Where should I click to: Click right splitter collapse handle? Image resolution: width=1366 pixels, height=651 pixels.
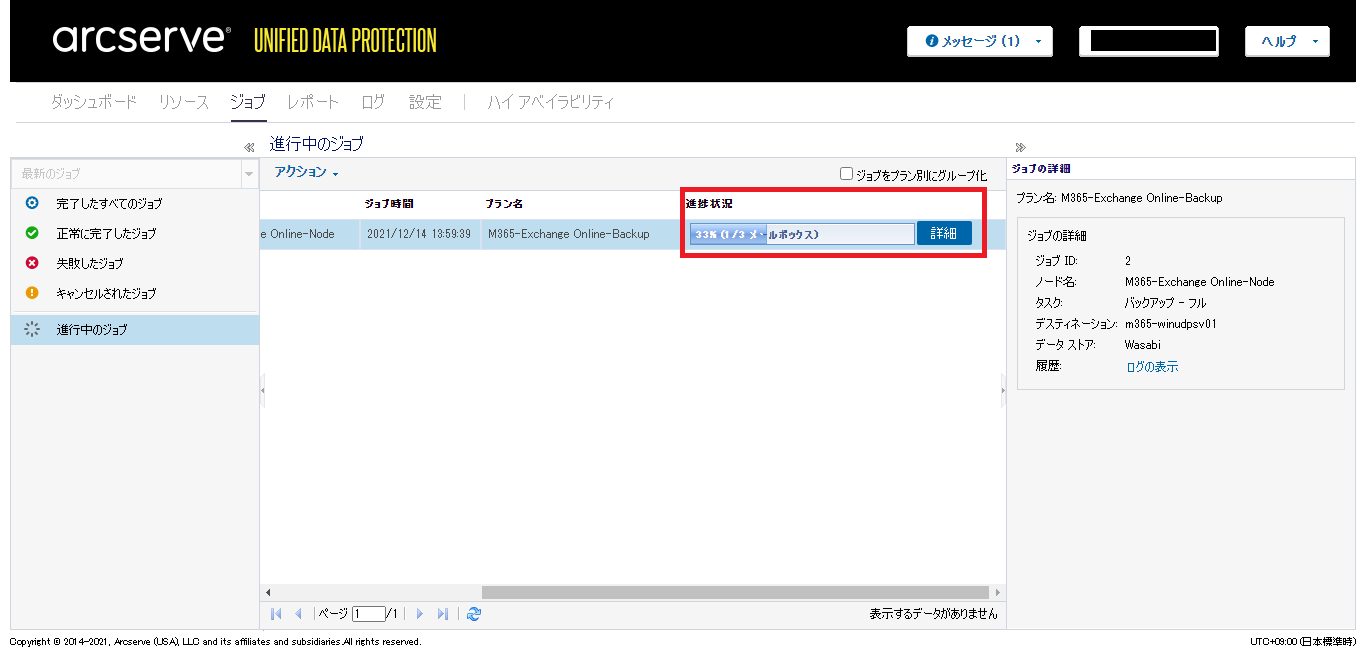click(x=1003, y=391)
